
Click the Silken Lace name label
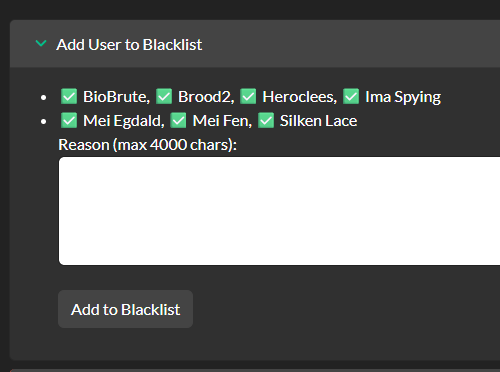[x=318, y=121]
